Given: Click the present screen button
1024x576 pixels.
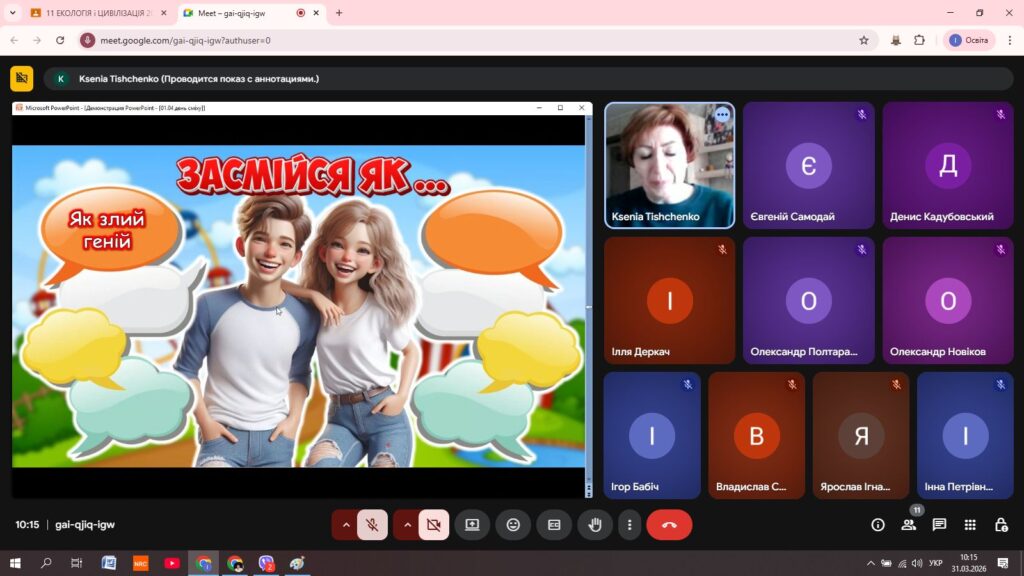Looking at the screenshot, I should pos(472,524).
